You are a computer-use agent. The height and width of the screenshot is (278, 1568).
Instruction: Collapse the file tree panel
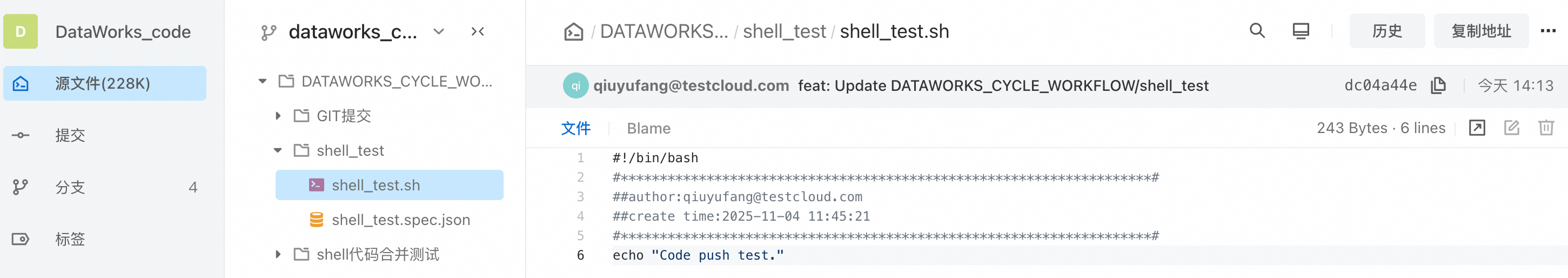point(478,32)
